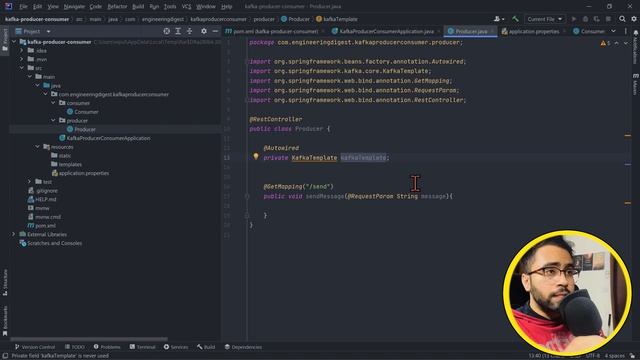
Task: Go to next highlighted problem arrow
Action: [x=626, y=43]
